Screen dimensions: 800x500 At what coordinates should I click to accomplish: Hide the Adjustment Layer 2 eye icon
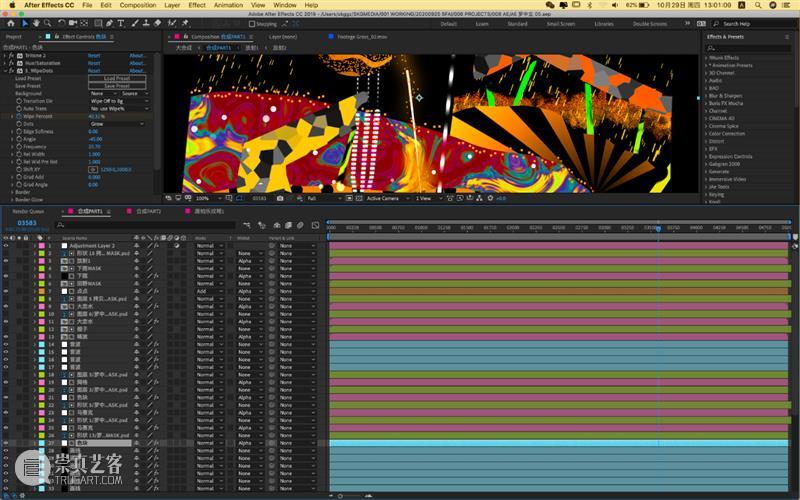(6, 245)
